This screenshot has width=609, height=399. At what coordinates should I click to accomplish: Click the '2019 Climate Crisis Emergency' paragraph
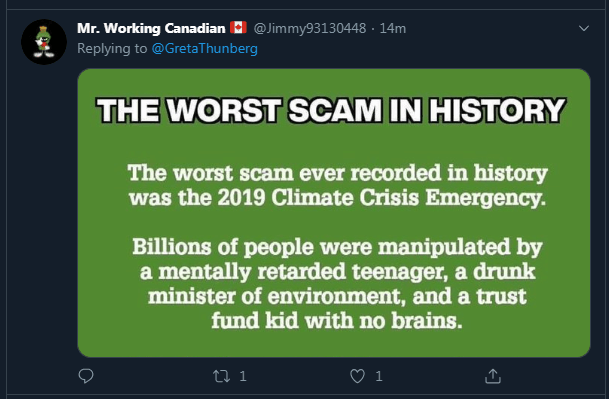coord(337,185)
